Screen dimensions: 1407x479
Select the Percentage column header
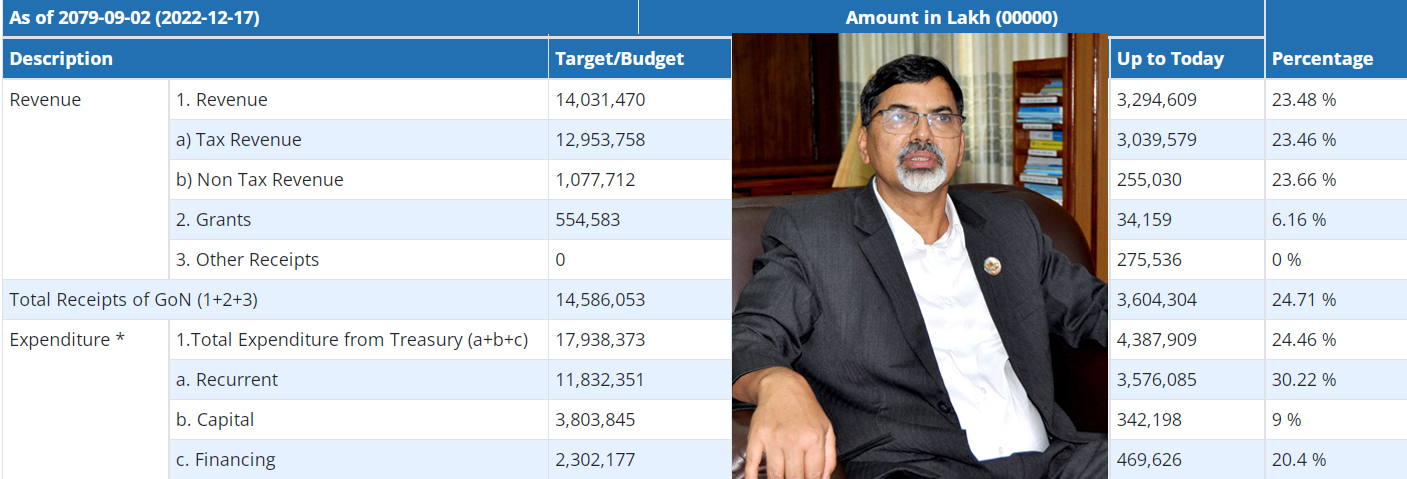pyautogui.click(x=1322, y=59)
